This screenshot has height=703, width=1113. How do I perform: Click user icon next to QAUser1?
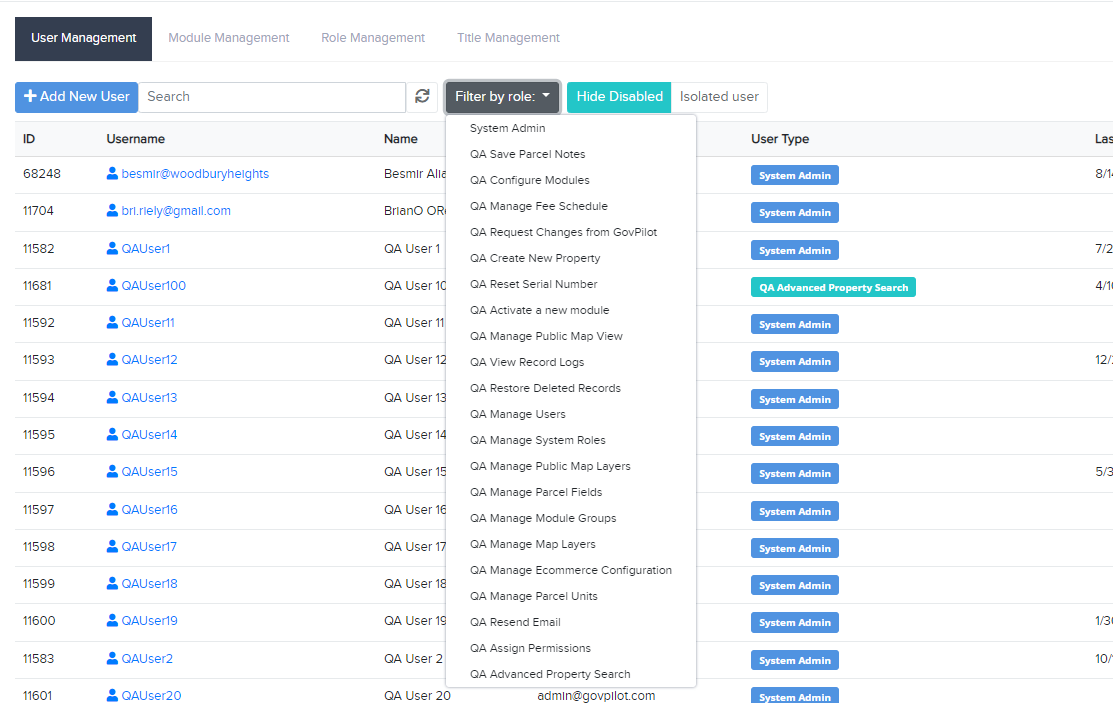coord(113,248)
